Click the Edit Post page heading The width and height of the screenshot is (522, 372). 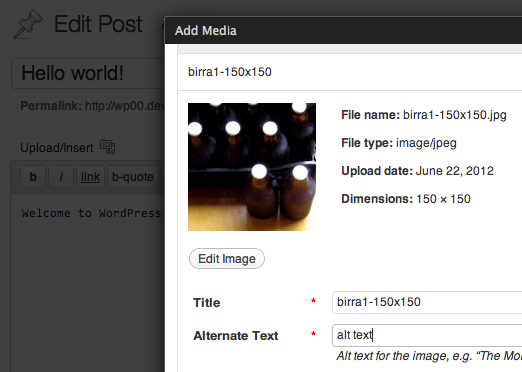[98, 24]
